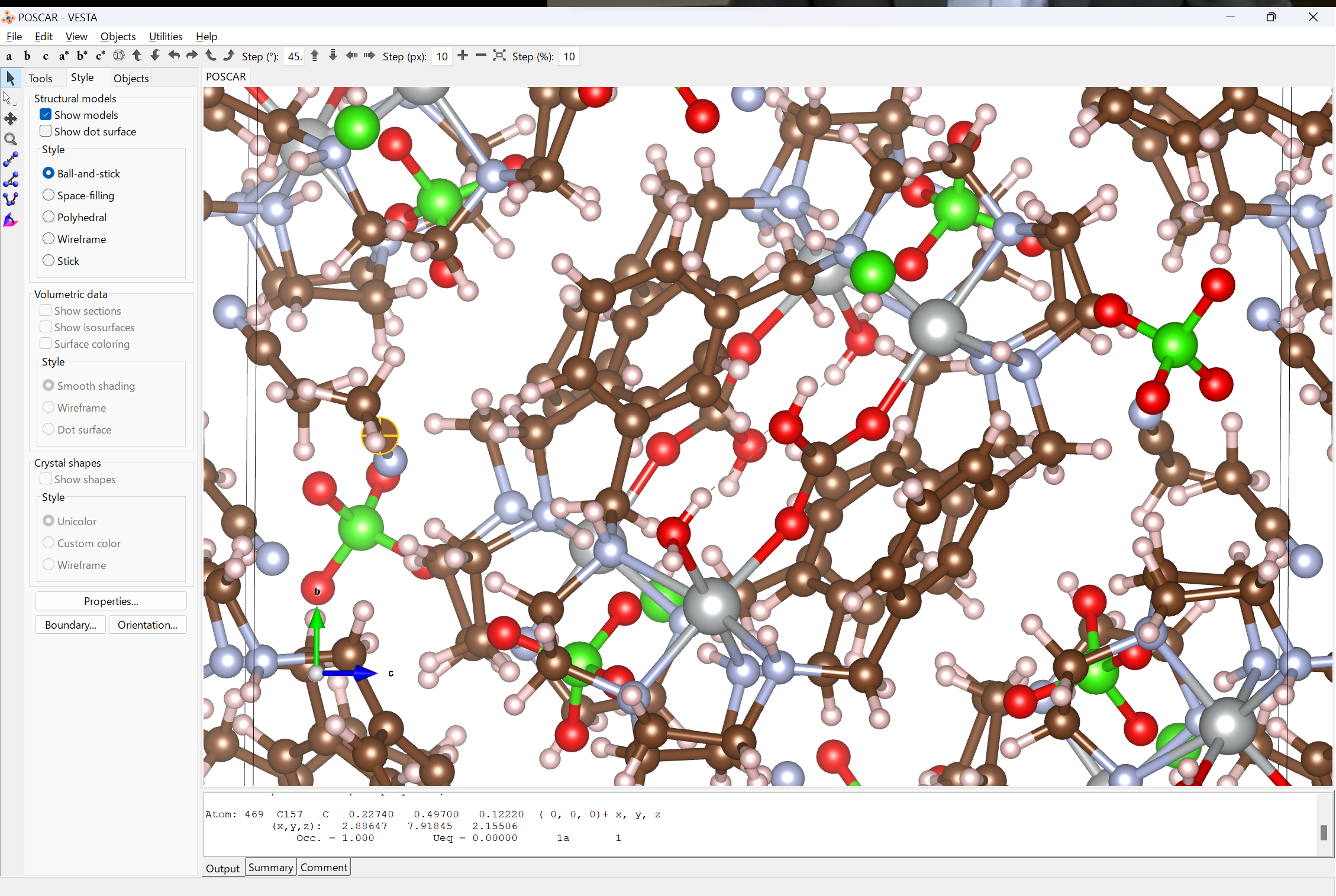1336x896 pixels.
Task: Select the dihedral angle tool
Action: (x=11, y=199)
